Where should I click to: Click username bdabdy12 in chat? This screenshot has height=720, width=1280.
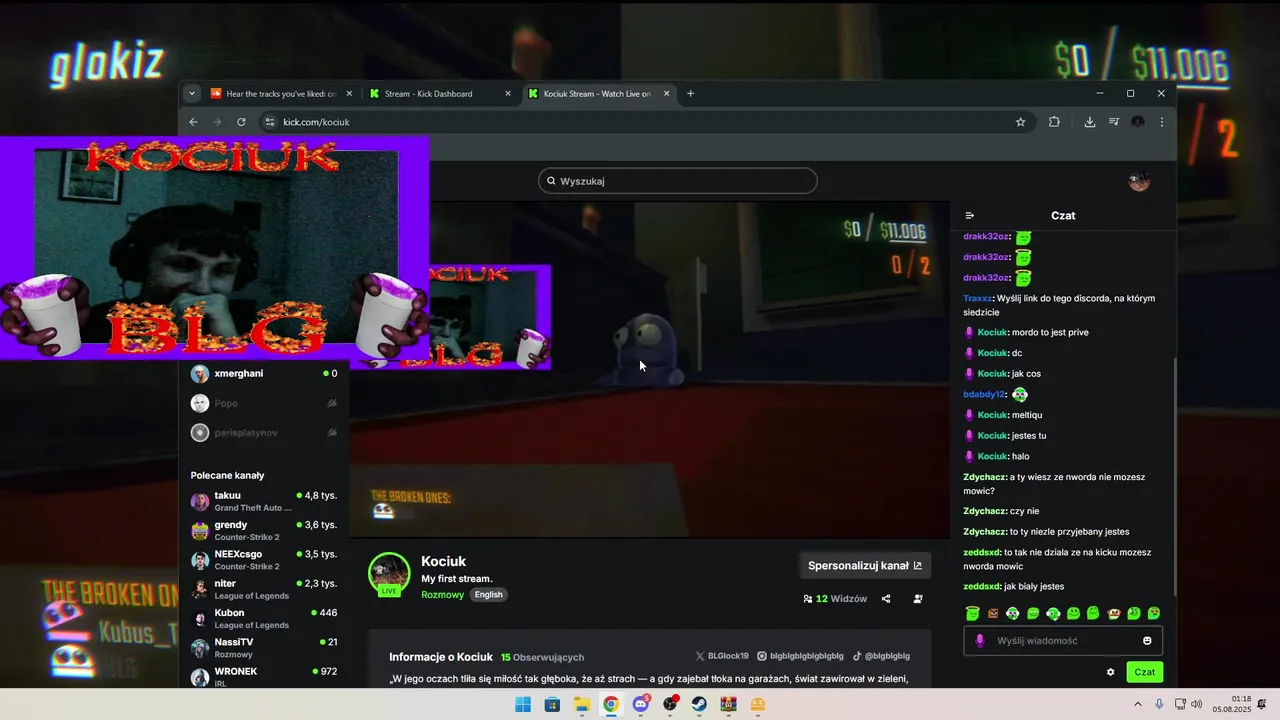(x=984, y=394)
